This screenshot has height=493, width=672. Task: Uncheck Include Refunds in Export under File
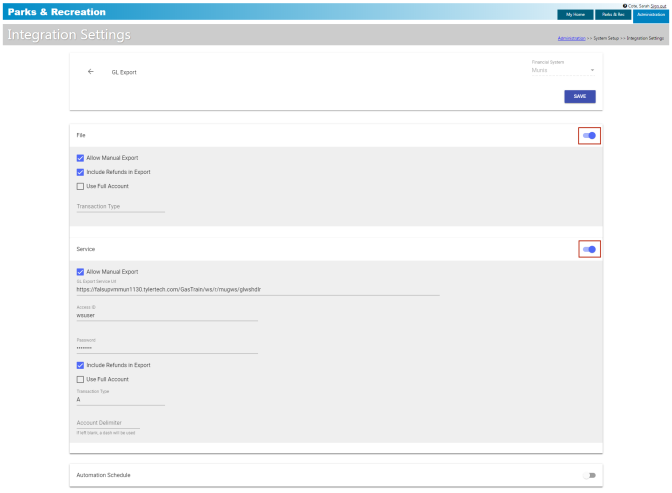click(x=81, y=172)
